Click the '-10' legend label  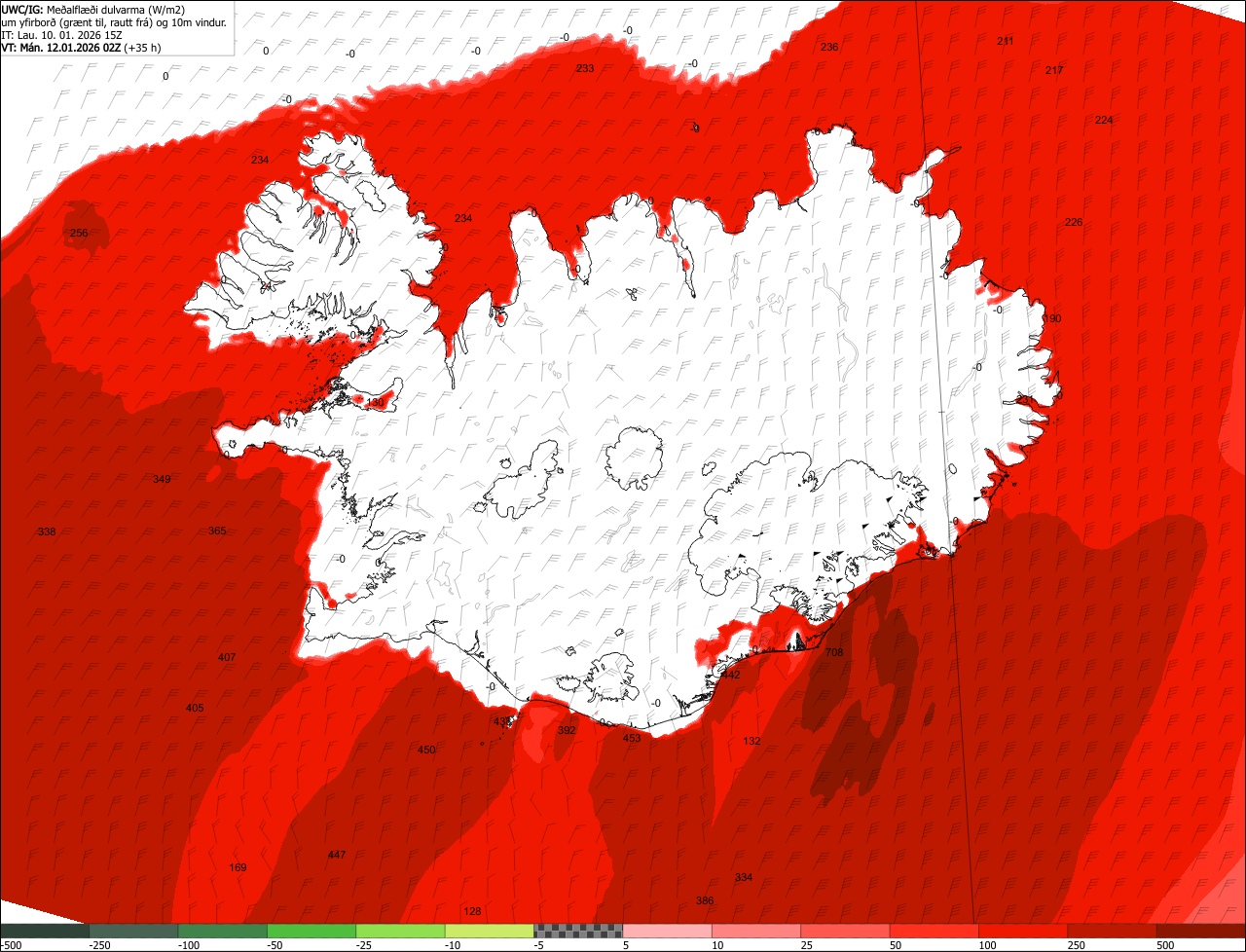[x=454, y=945]
